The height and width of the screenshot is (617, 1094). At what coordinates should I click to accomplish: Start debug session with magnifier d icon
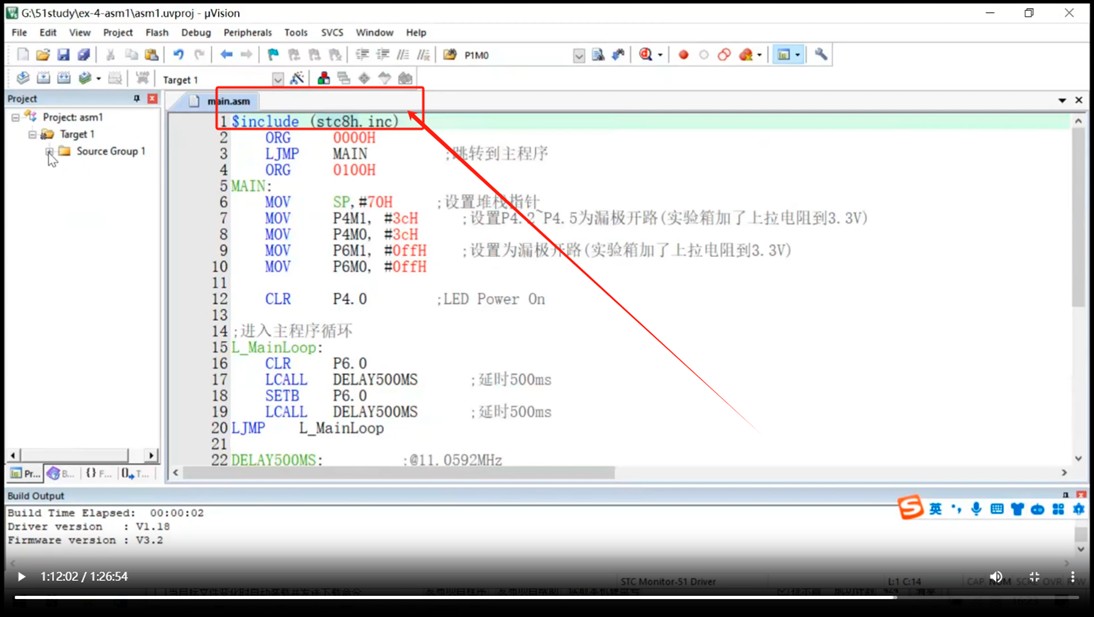[645, 54]
